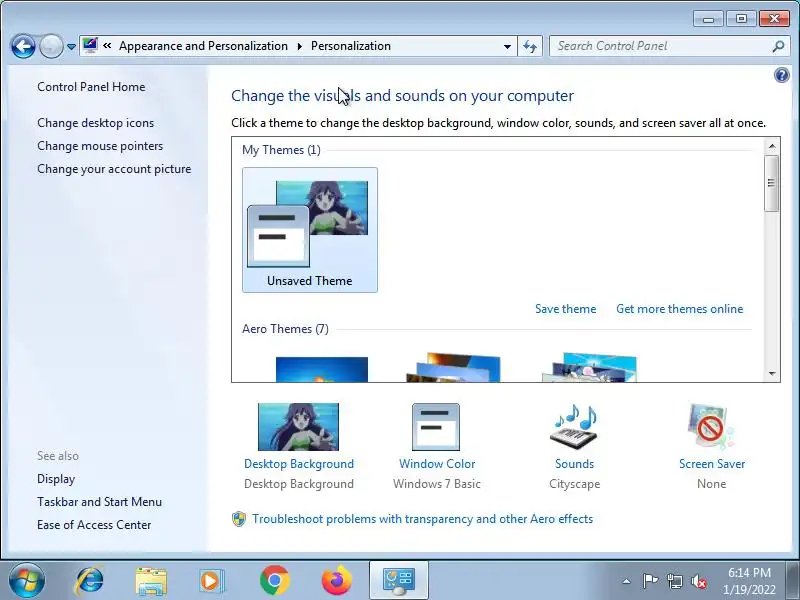Open the Window Color icon

coord(436,427)
